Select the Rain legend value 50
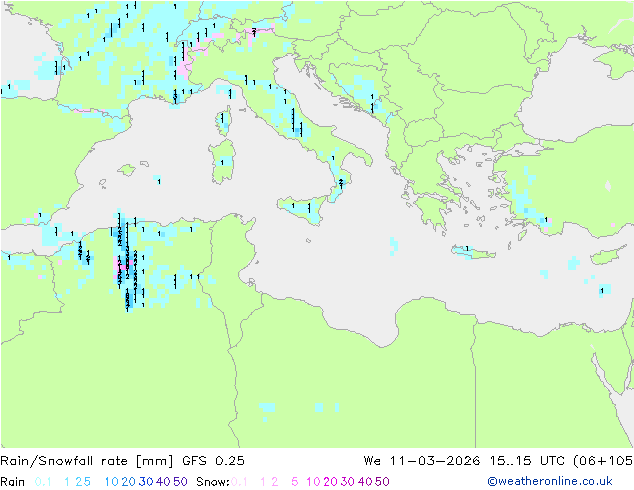Screen dimensions: 634x490 click(x=180, y=482)
